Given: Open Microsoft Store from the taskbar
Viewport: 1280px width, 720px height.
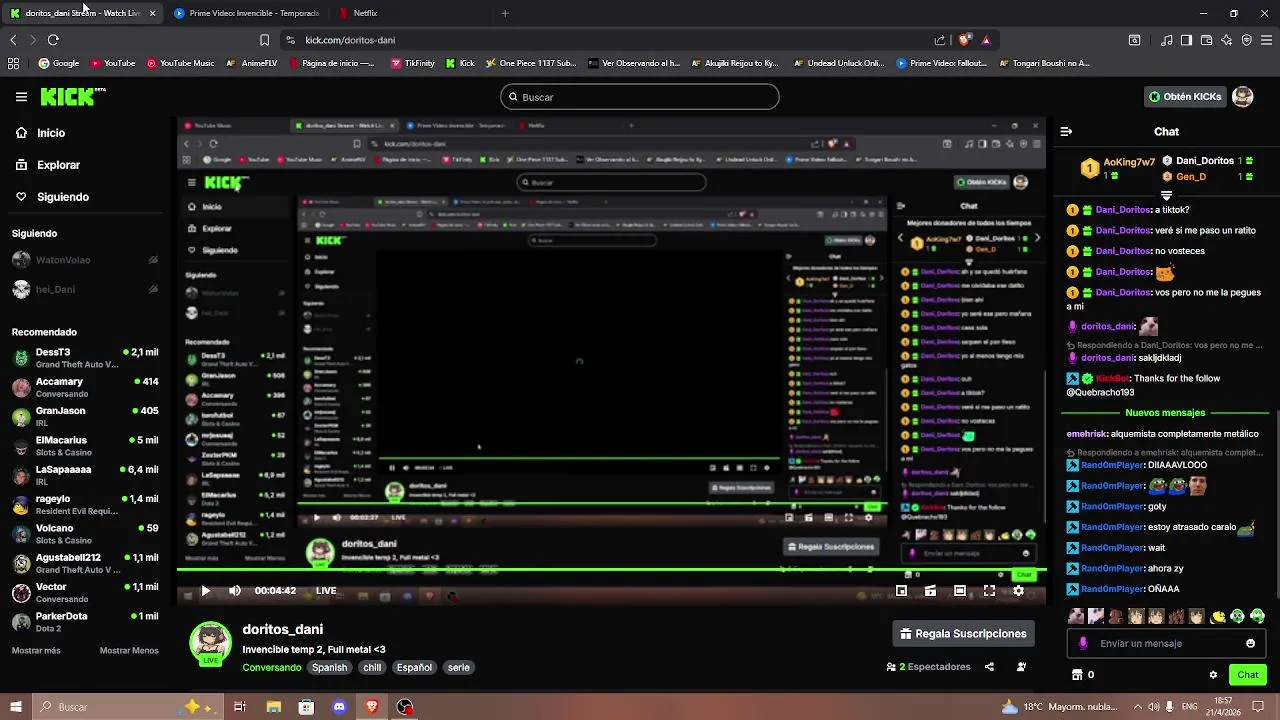Looking at the screenshot, I should click(x=306, y=707).
